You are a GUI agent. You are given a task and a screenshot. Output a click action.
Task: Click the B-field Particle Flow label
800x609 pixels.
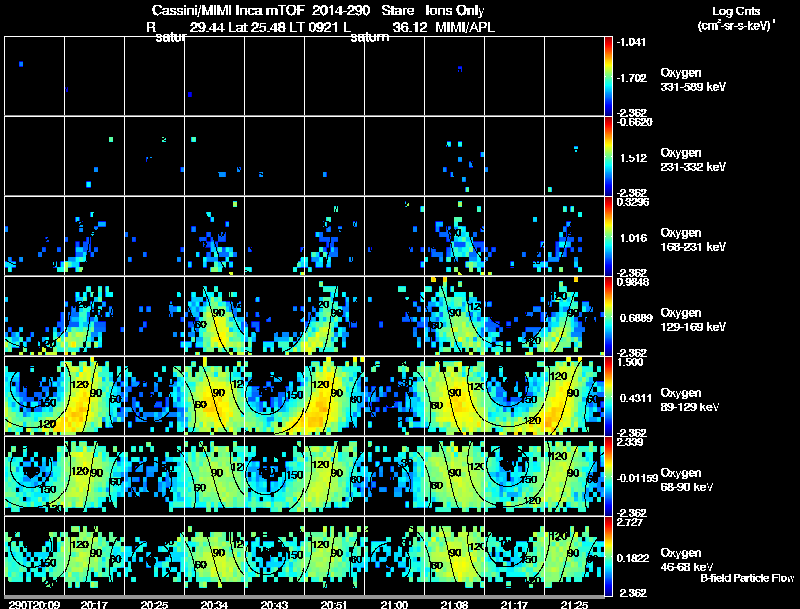(x=747, y=578)
